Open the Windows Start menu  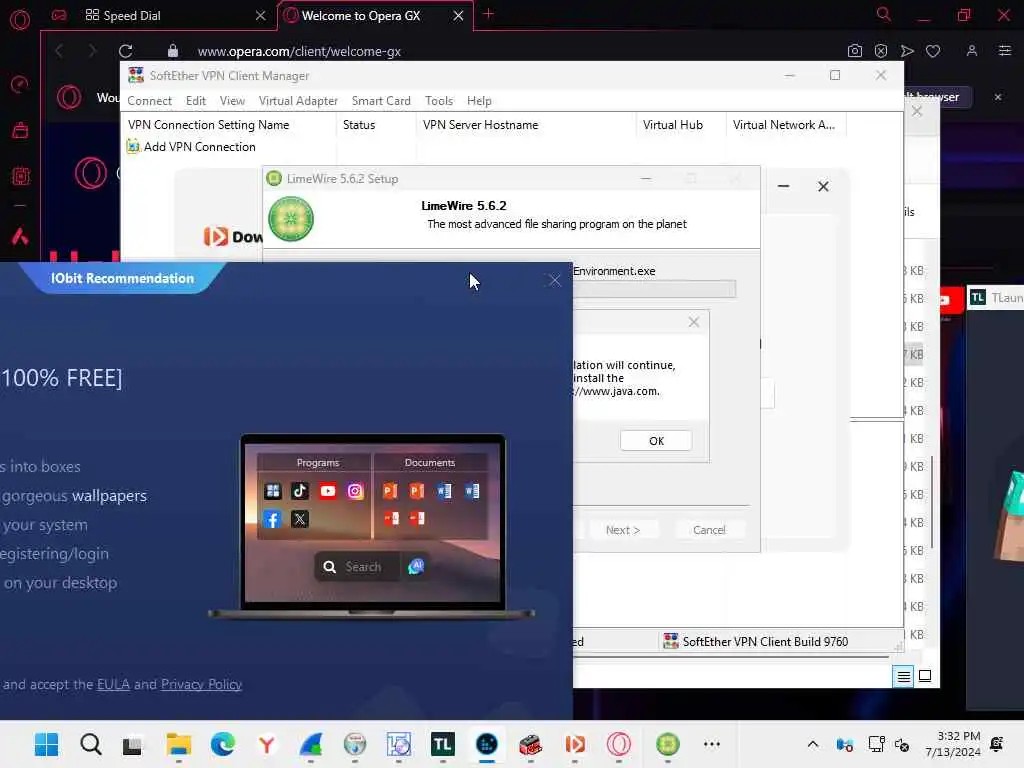point(46,744)
